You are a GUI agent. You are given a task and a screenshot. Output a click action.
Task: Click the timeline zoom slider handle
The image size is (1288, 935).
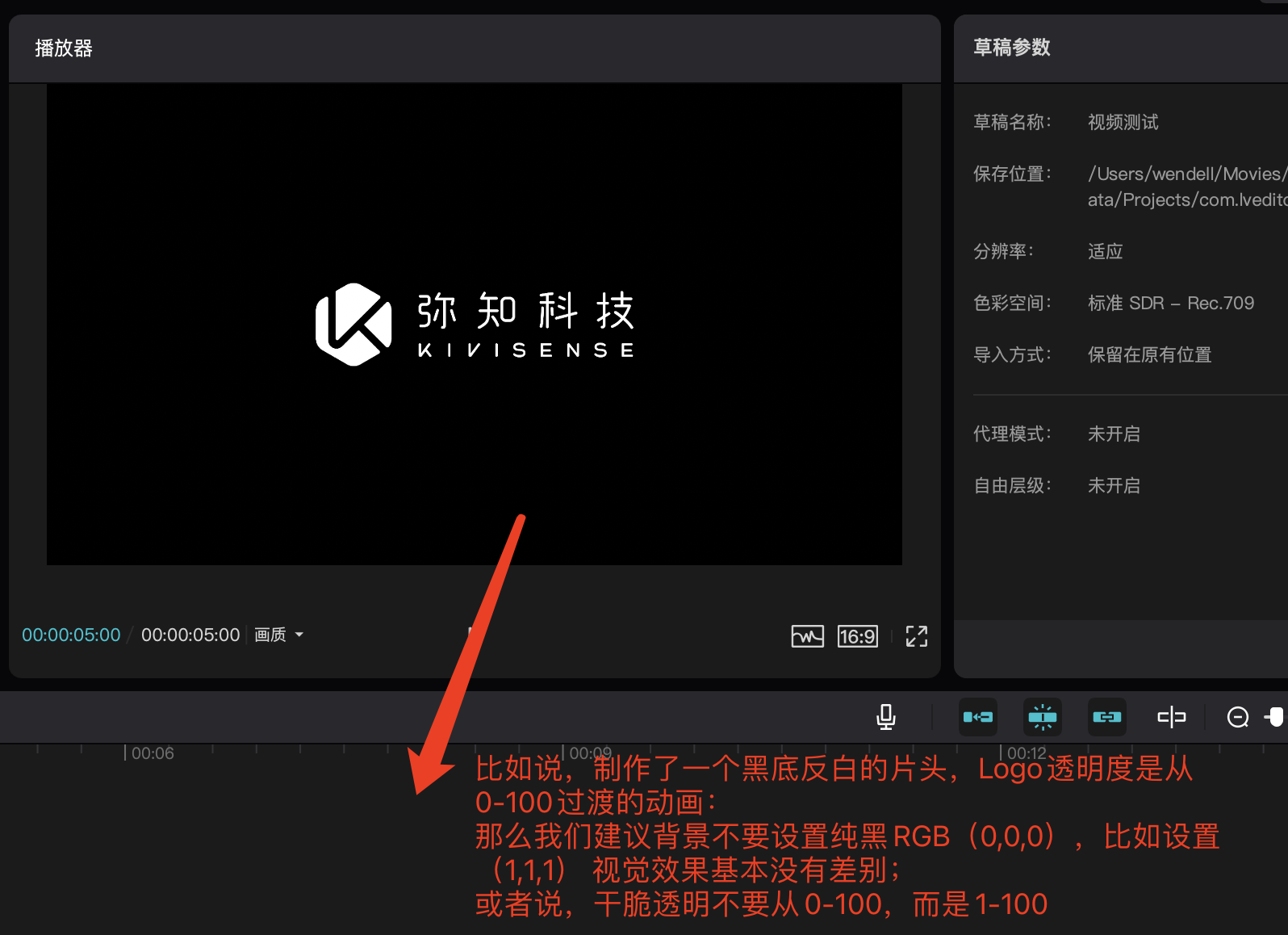[x=1276, y=717]
